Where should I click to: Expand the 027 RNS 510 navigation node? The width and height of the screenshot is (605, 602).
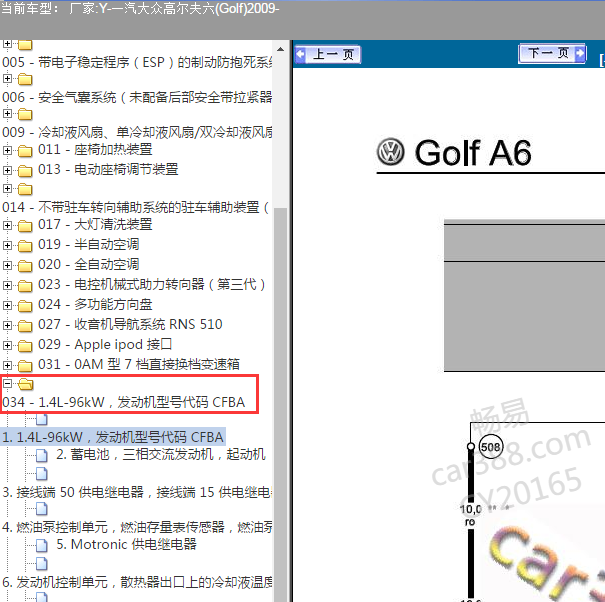(x=7, y=325)
